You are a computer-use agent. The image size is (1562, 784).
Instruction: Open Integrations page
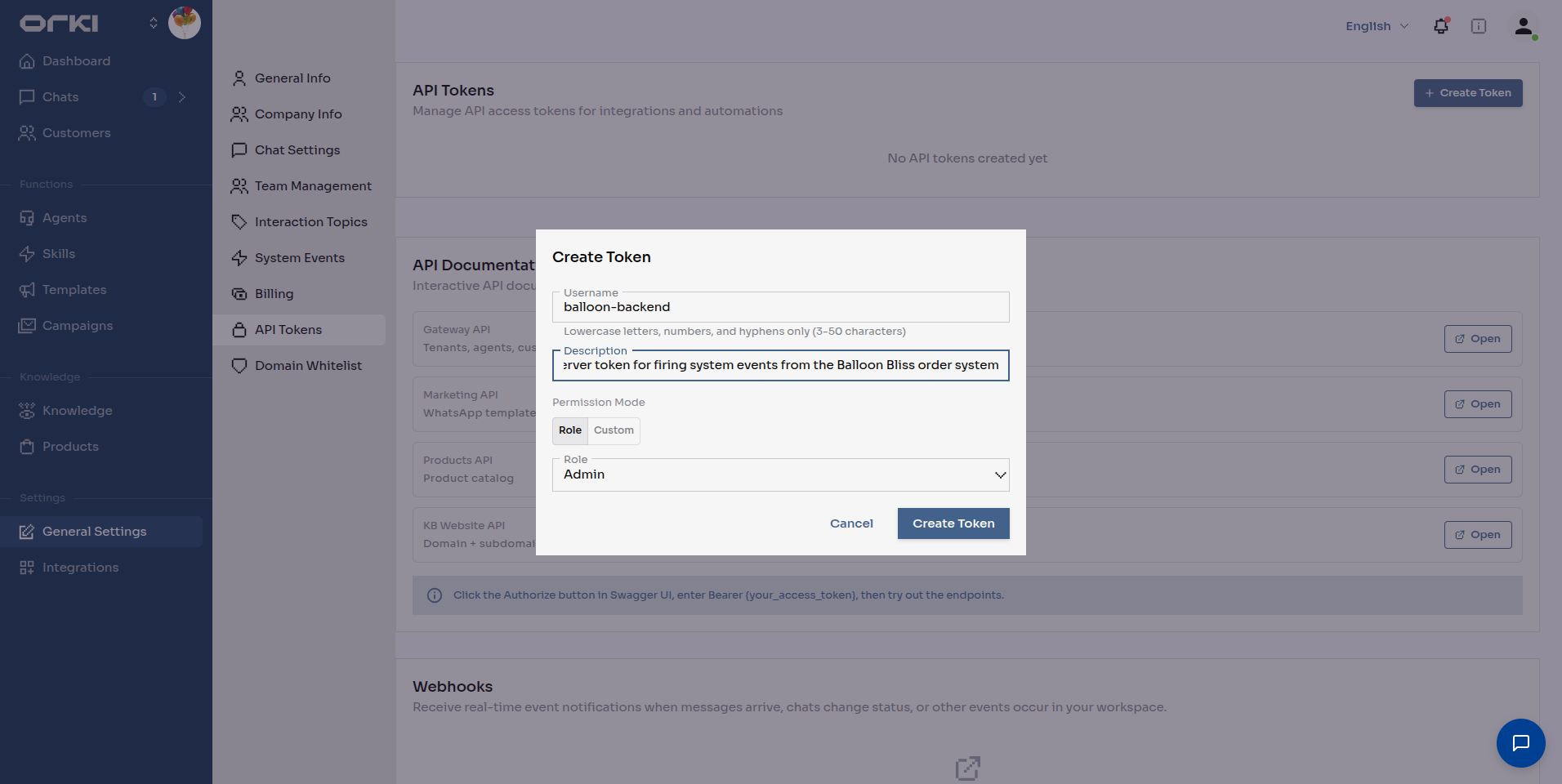coord(80,568)
